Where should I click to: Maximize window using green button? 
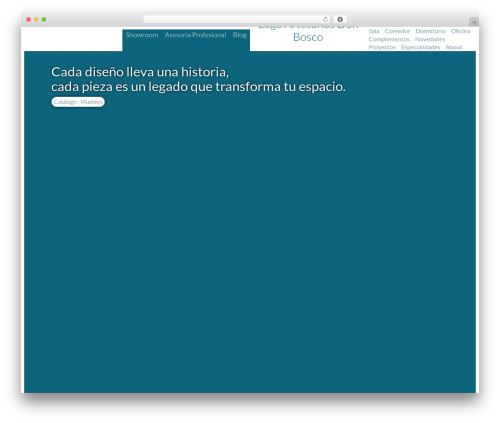click(44, 19)
